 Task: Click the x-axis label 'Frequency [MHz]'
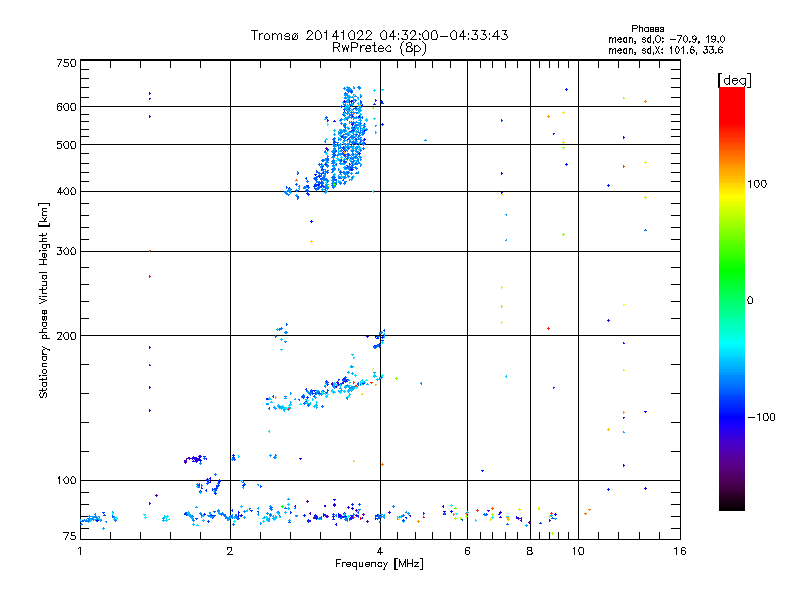(379, 564)
